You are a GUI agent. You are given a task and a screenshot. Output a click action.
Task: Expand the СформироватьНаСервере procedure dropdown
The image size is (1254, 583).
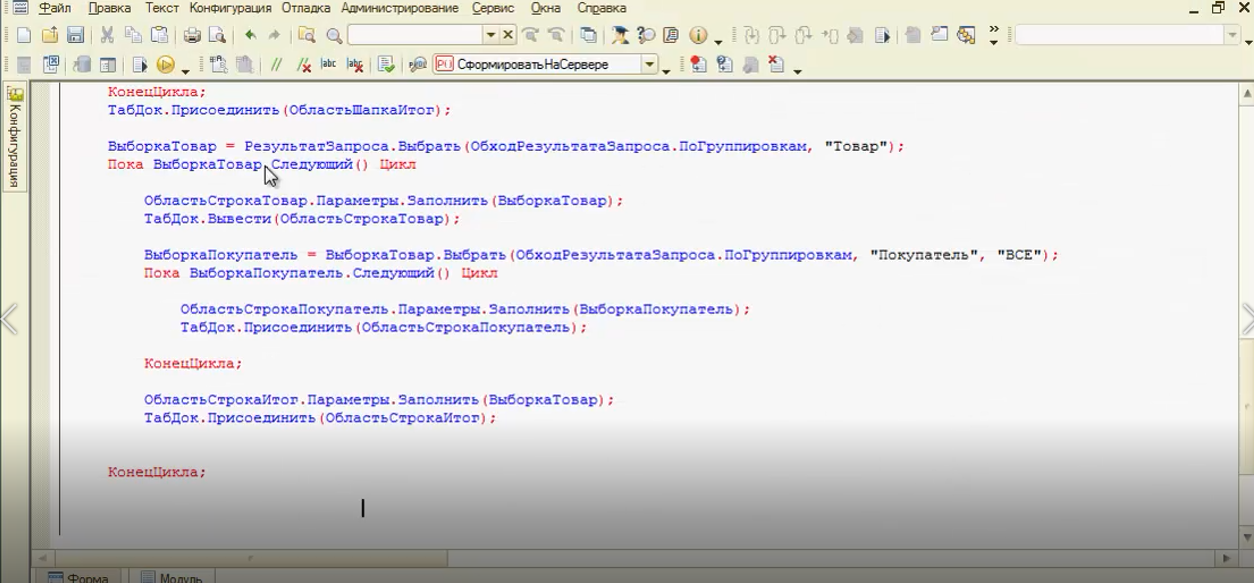[650, 65]
